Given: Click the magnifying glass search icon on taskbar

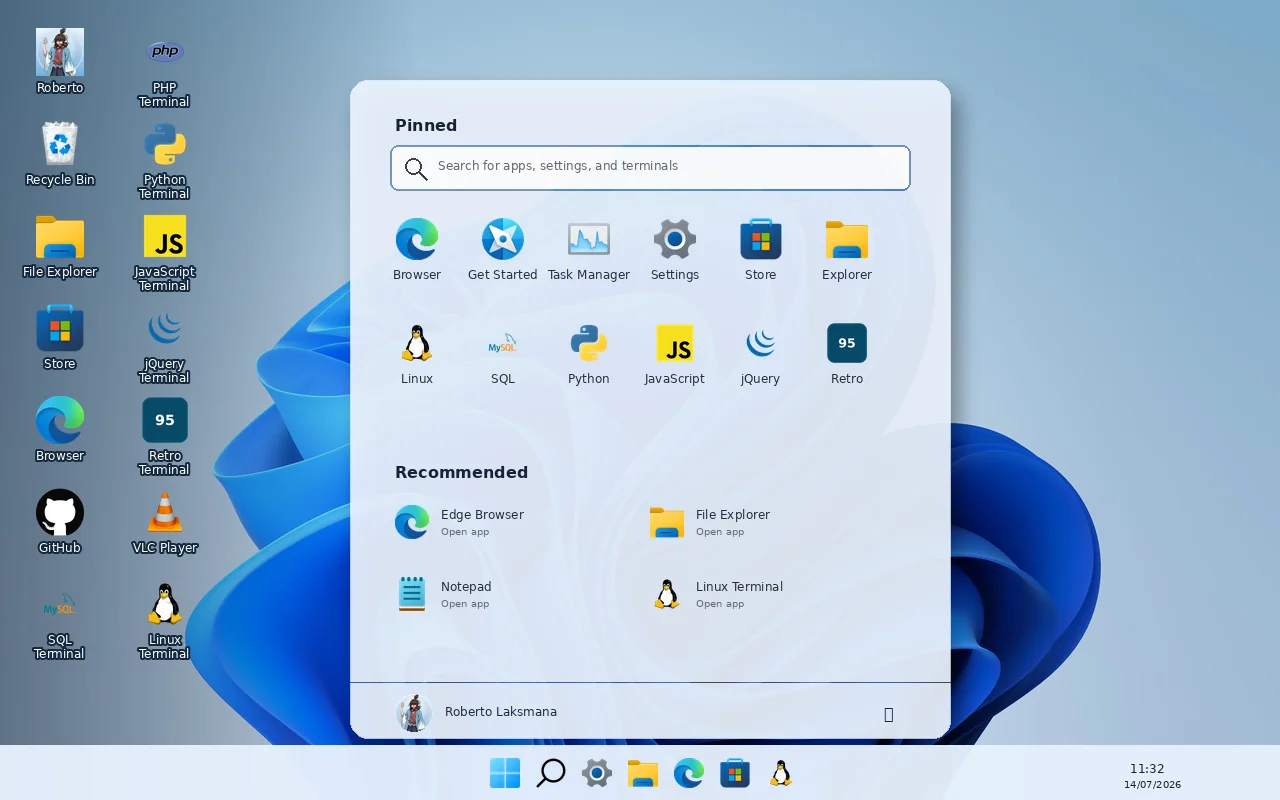Looking at the screenshot, I should 551,773.
